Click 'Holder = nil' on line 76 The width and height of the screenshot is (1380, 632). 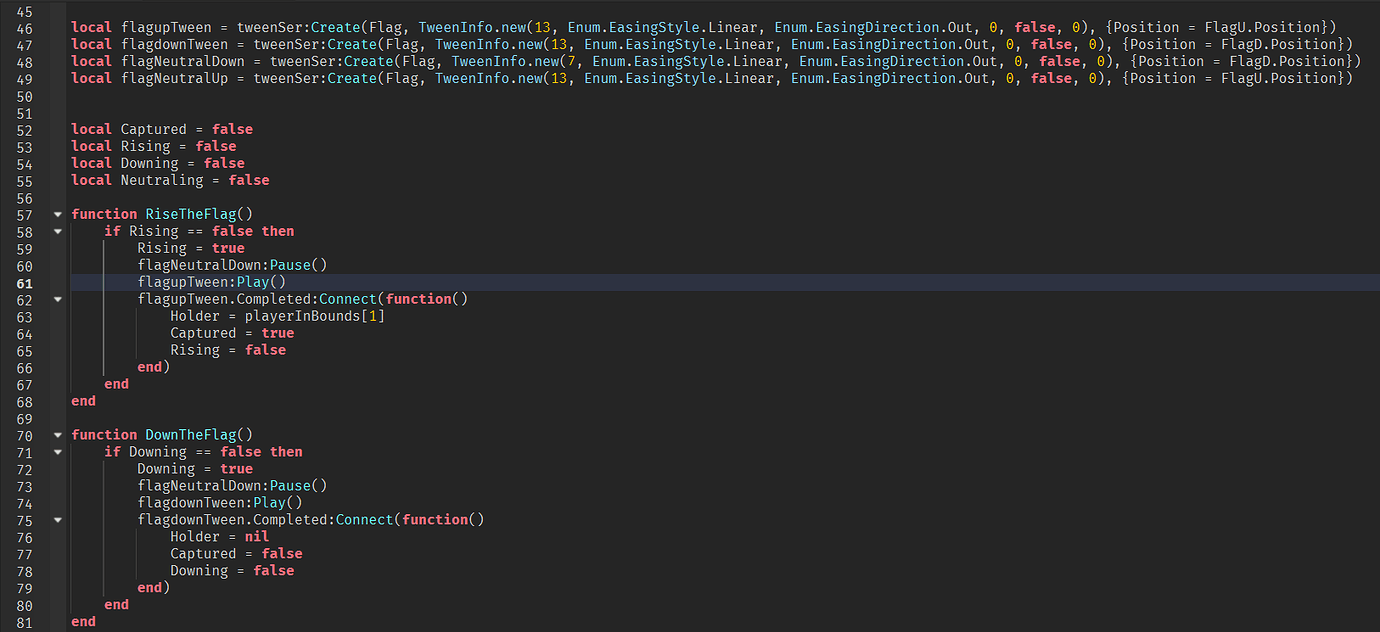(x=220, y=537)
